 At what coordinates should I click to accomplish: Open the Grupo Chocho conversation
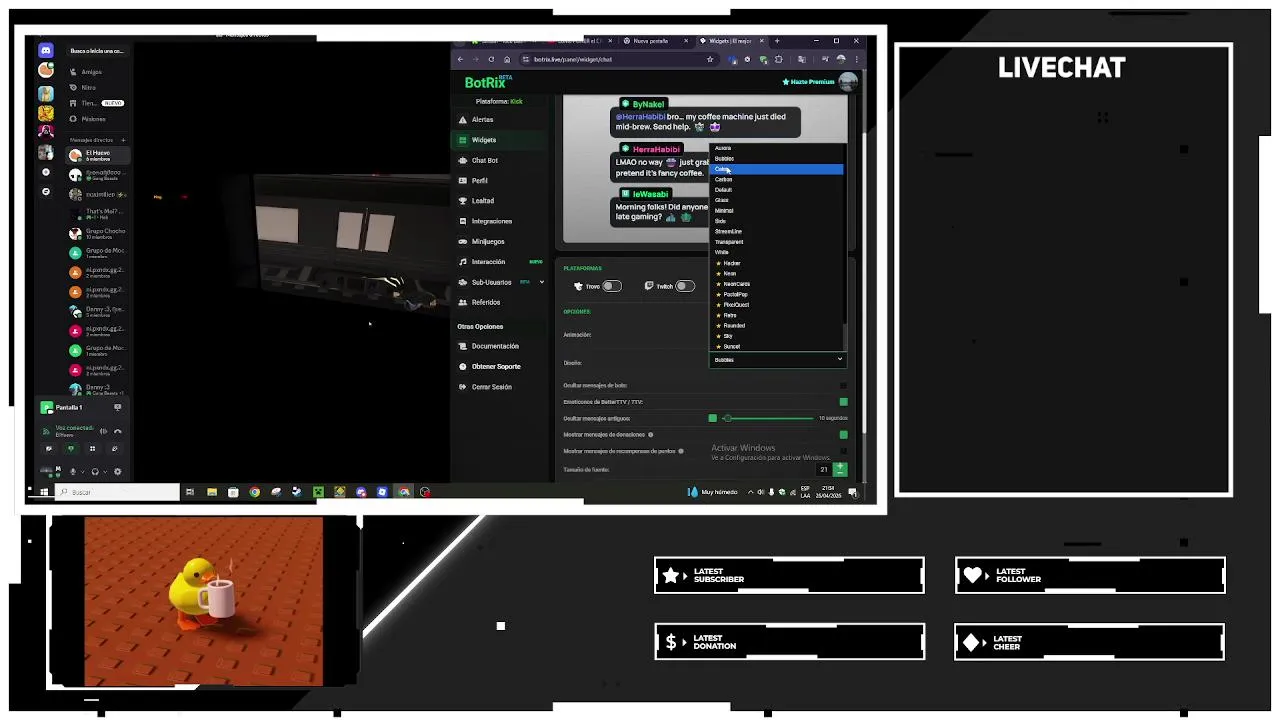tap(98, 233)
